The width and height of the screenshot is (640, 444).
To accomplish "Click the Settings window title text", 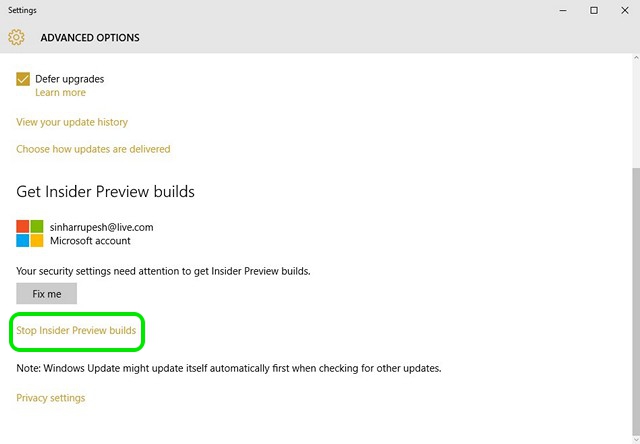I will coord(22,10).
